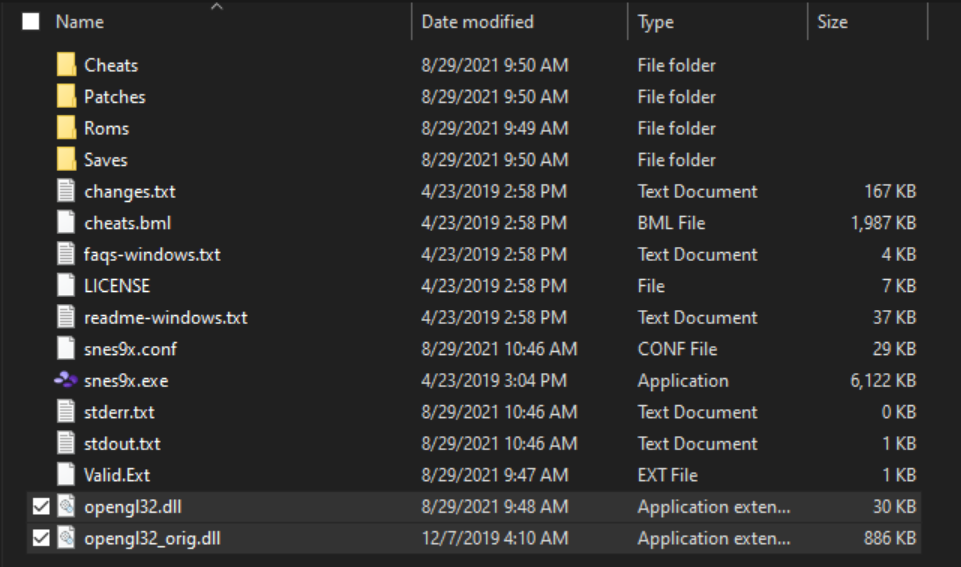Click the 886 KB size value
This screenshot has width=961, height=567.
click(x=890, y=538)
